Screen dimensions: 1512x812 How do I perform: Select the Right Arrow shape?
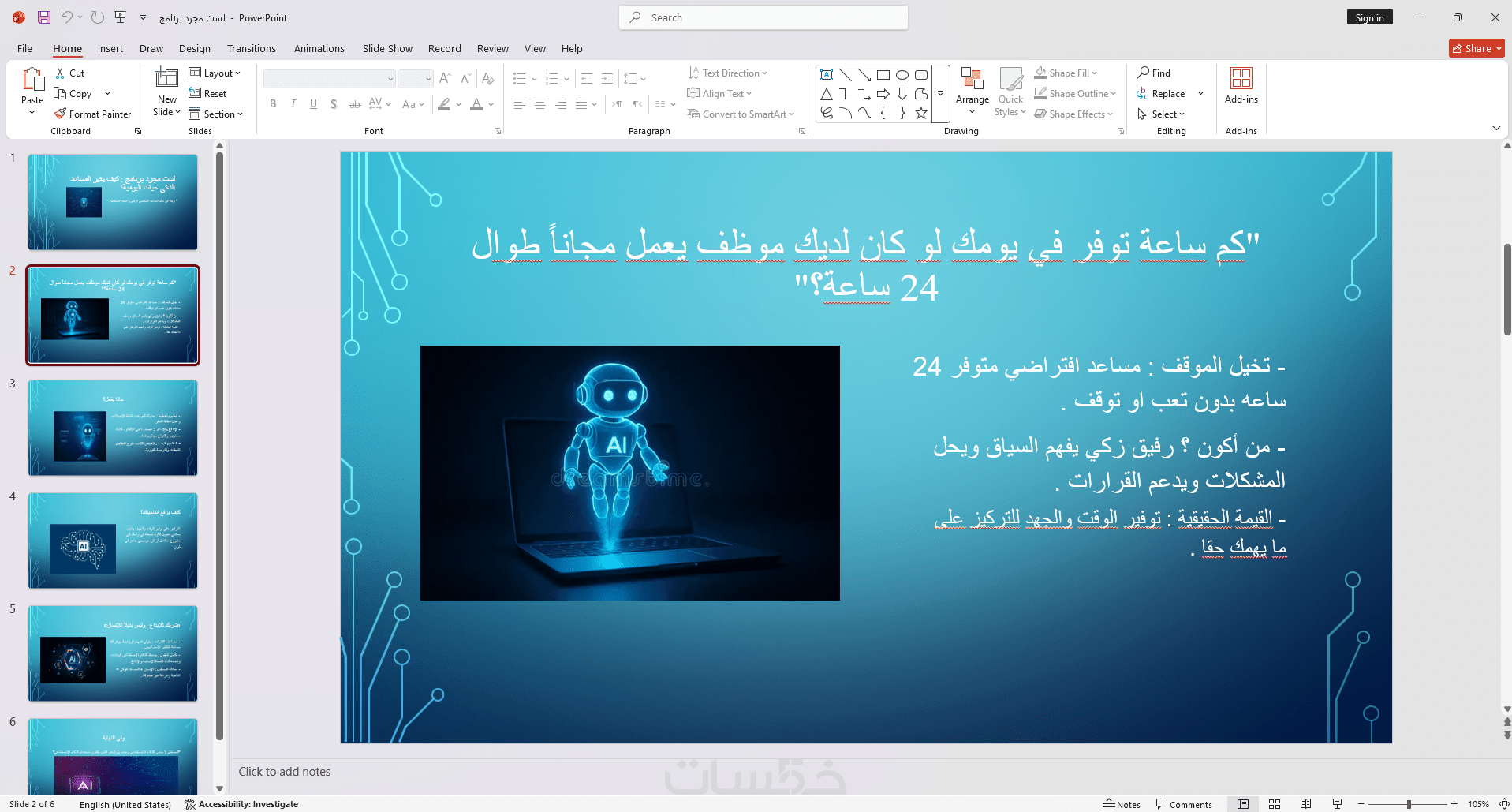click(883, 94)
